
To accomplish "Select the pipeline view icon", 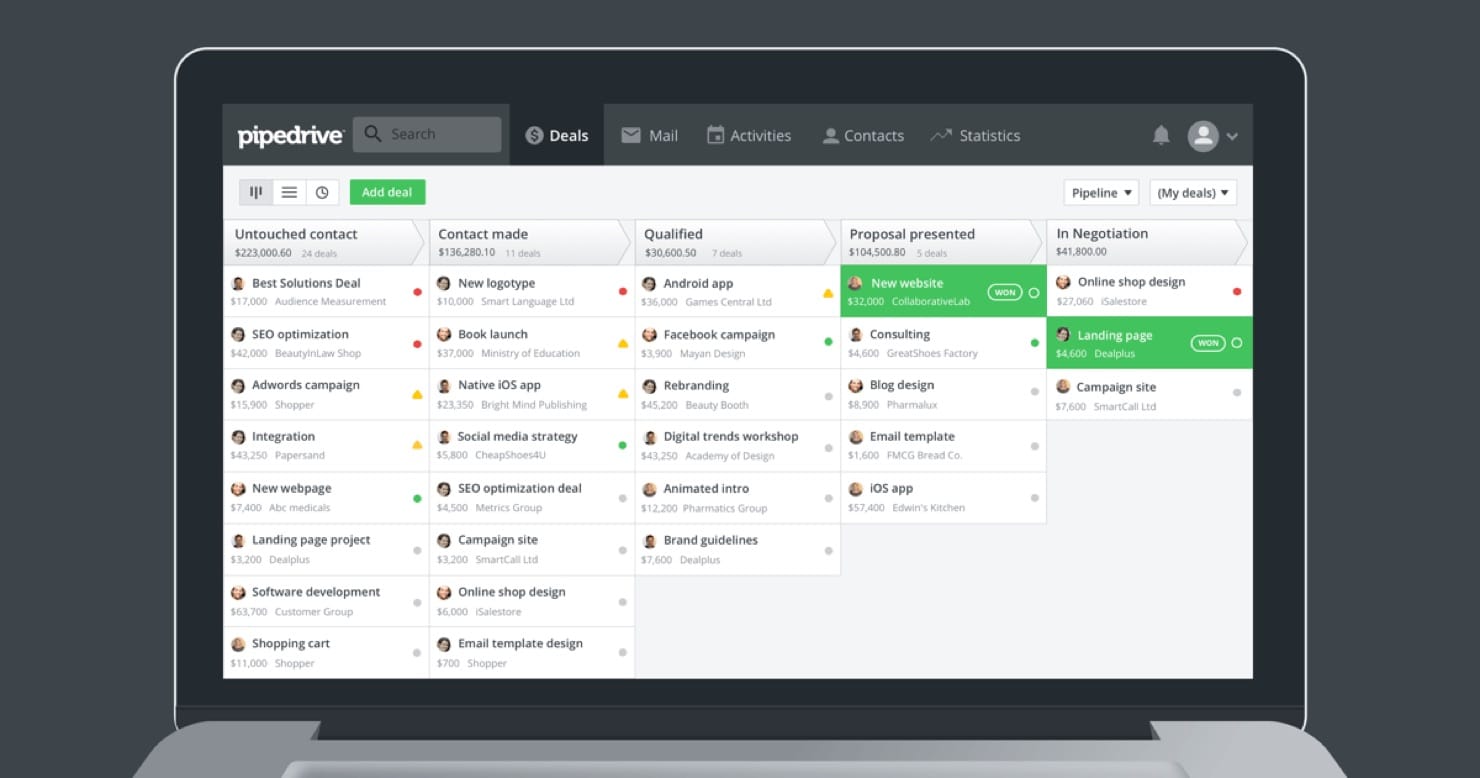I will point(256,191).
